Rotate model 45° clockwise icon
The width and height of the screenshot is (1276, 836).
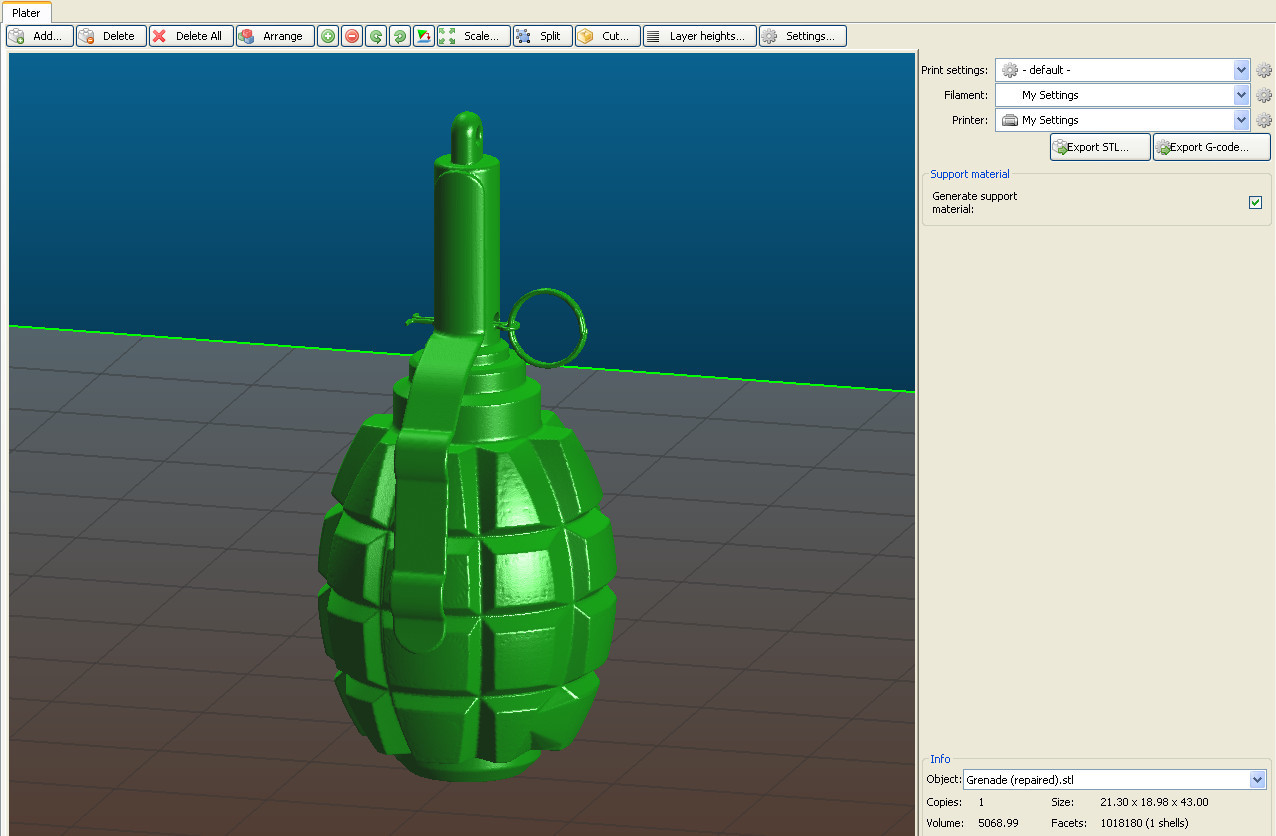pos(400,36)
